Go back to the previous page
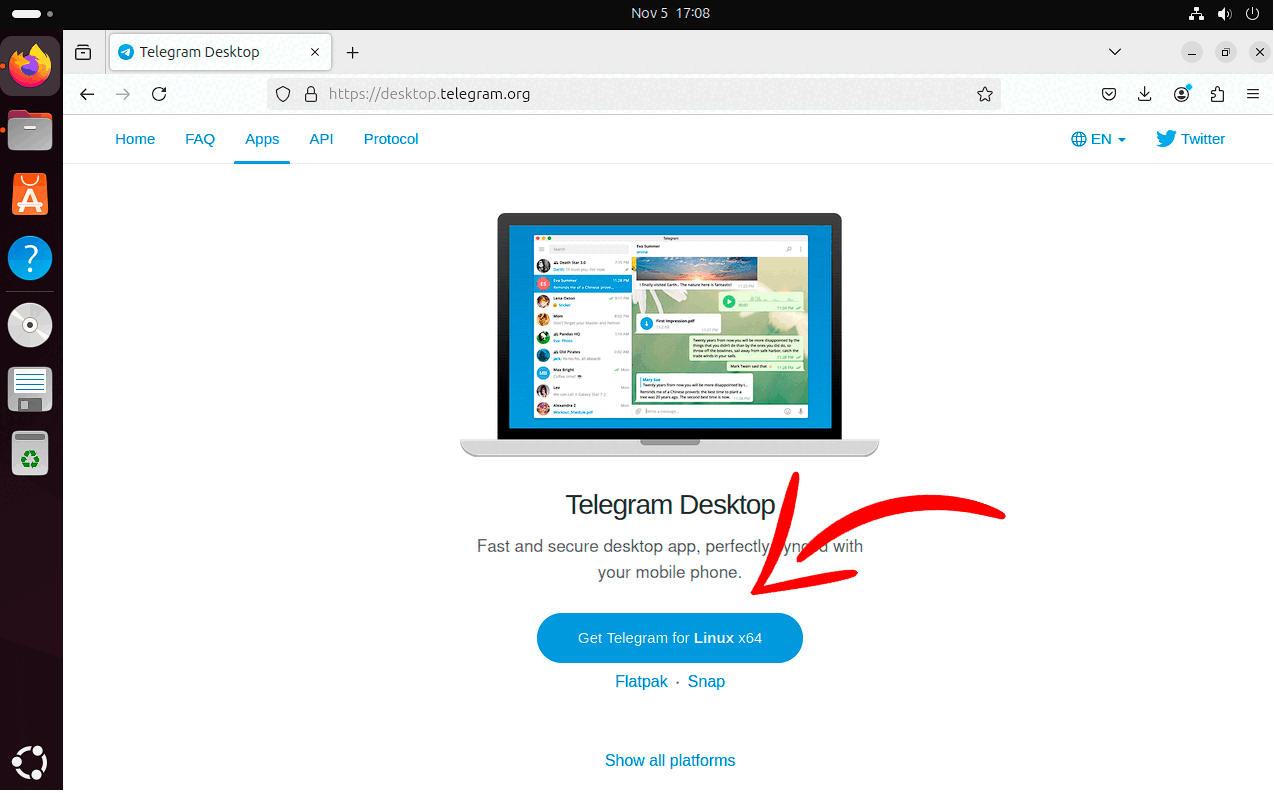The image size is (1274, 793). 87,94
